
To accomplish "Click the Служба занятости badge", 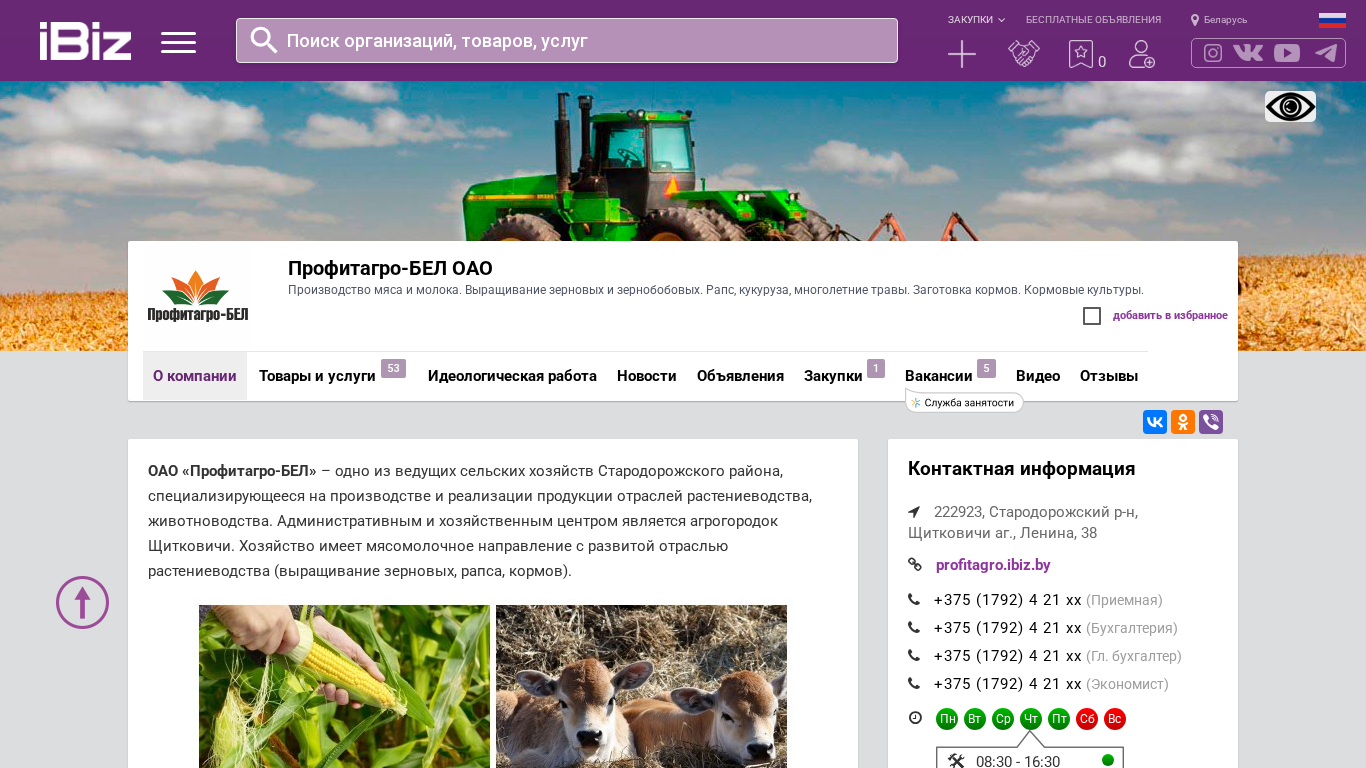I will point(965,402).
